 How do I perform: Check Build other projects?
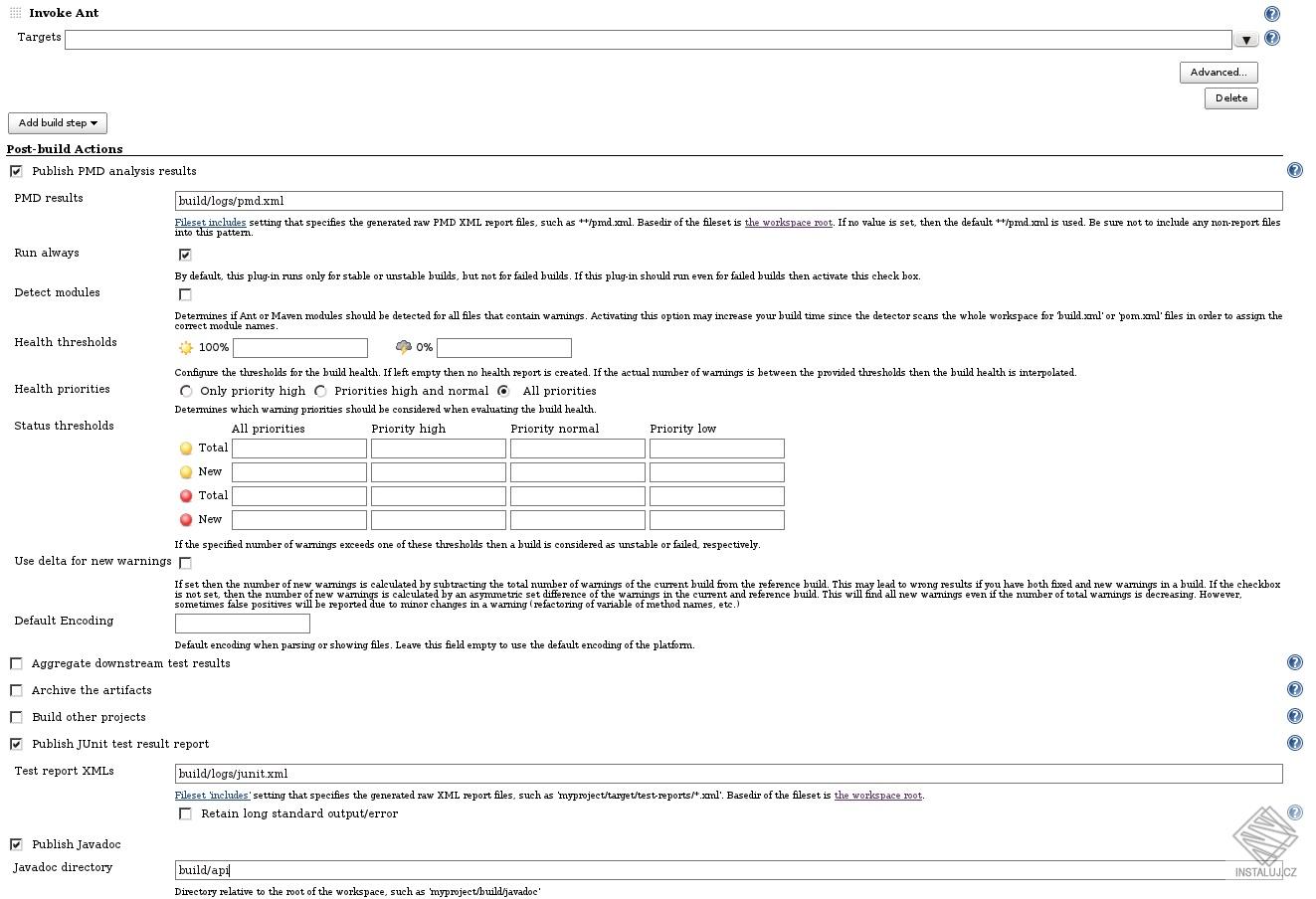(16, 717)
